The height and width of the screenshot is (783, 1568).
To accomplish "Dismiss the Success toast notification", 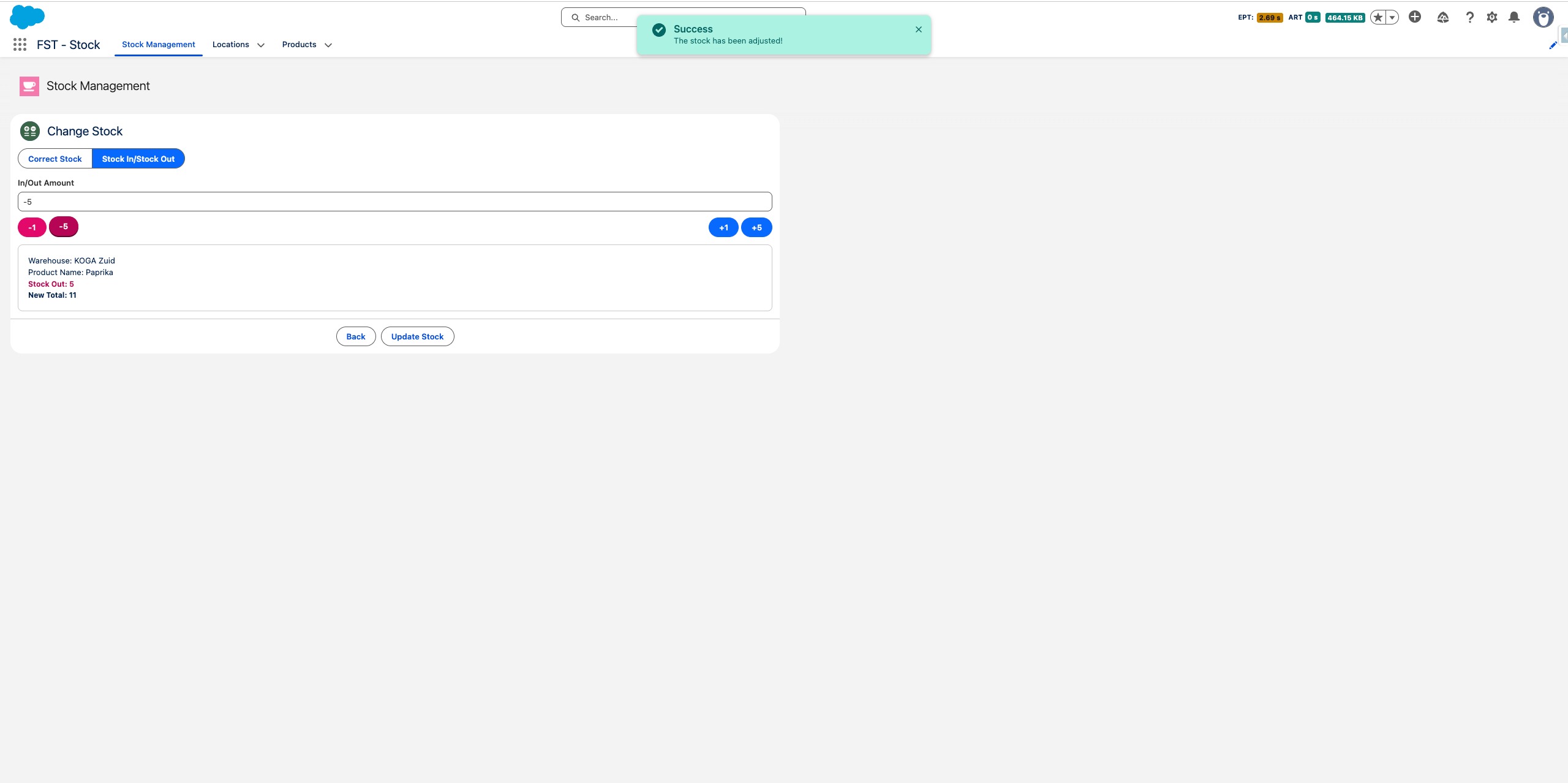I will click(x=918, y=29).
